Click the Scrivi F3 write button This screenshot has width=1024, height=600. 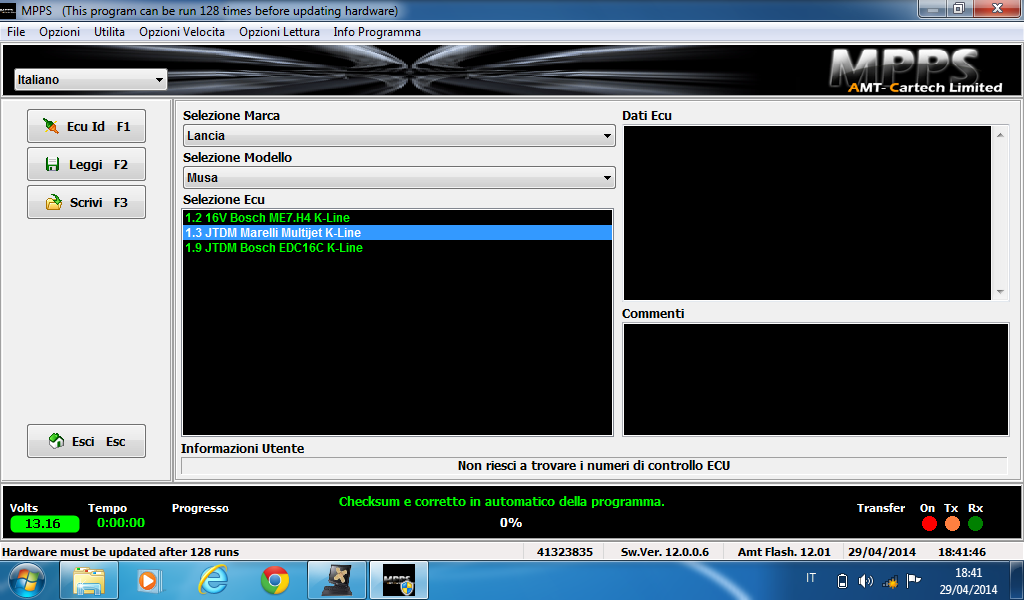(x=86, y=202)
